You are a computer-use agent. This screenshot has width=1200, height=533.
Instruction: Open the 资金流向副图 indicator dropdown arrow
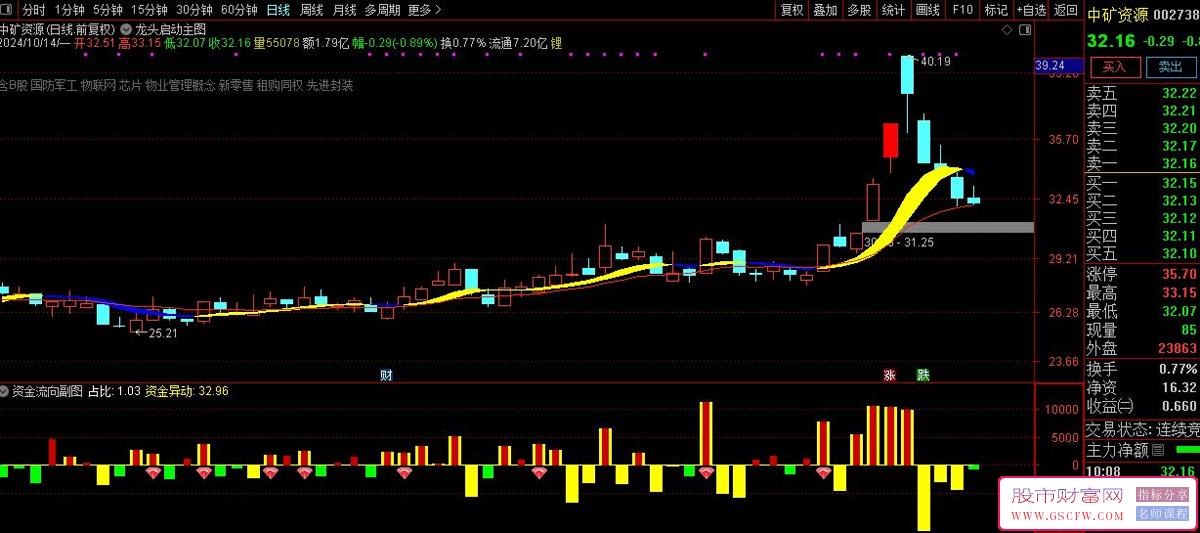click(6, 391)
